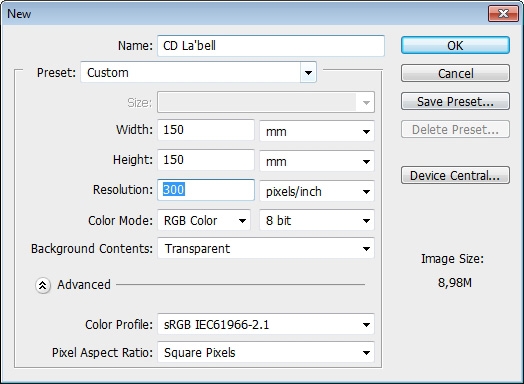The height and width of the screenshot is (384, 524).
Task: Open the Height units mm dropdown
Action: (x=317, y=161)
